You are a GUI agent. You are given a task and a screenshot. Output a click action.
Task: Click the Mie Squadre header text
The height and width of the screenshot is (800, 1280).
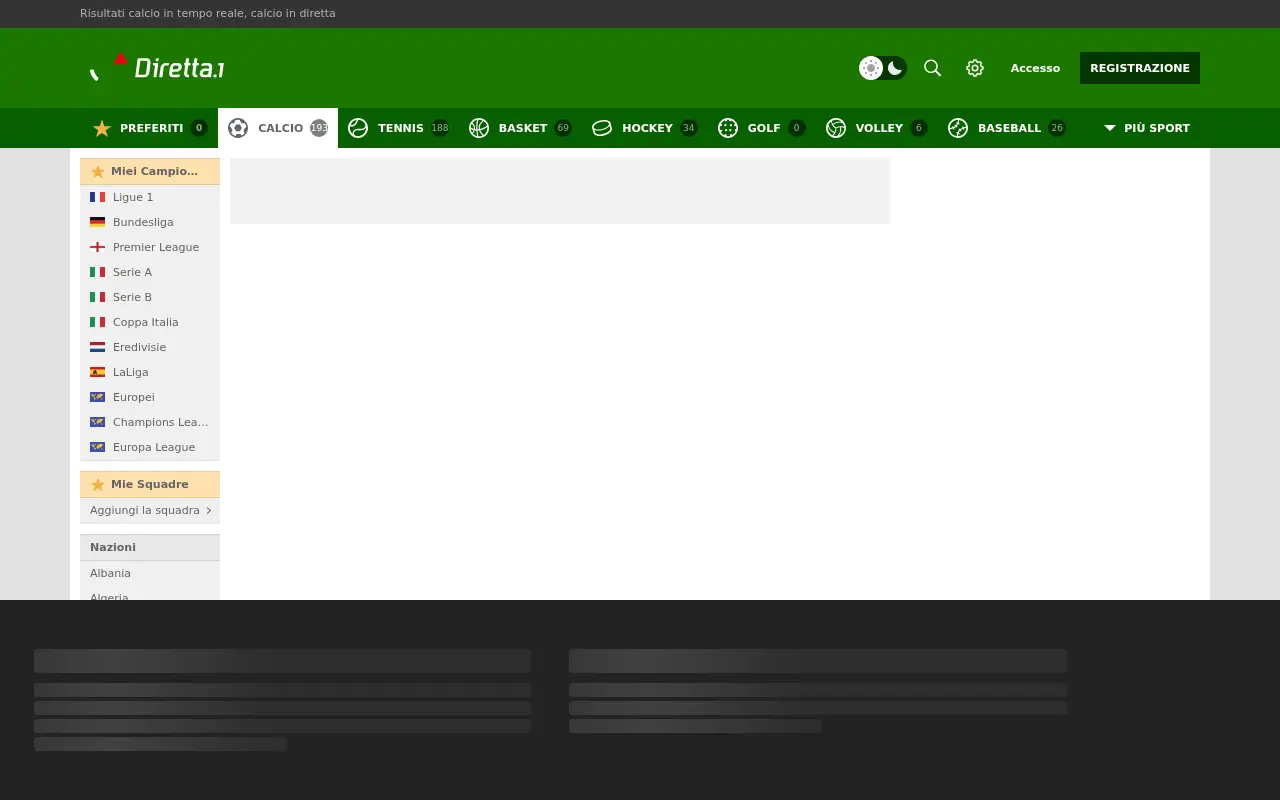150,484
